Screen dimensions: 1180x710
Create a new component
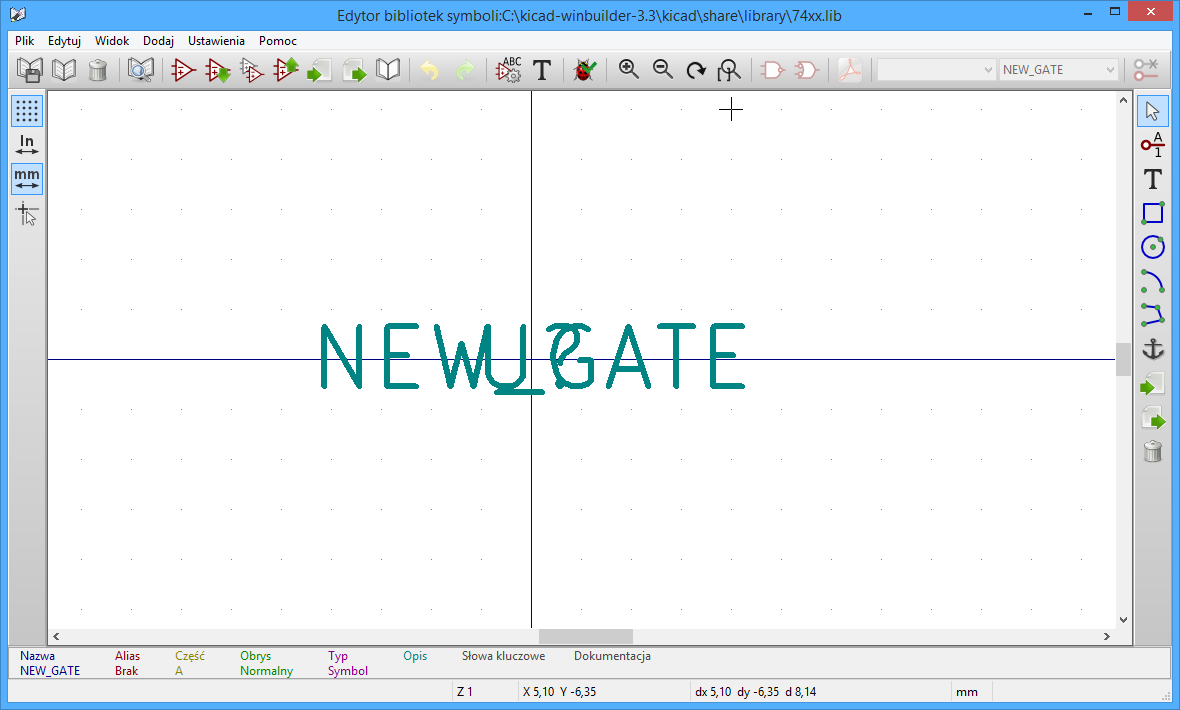tap(183, 70)
